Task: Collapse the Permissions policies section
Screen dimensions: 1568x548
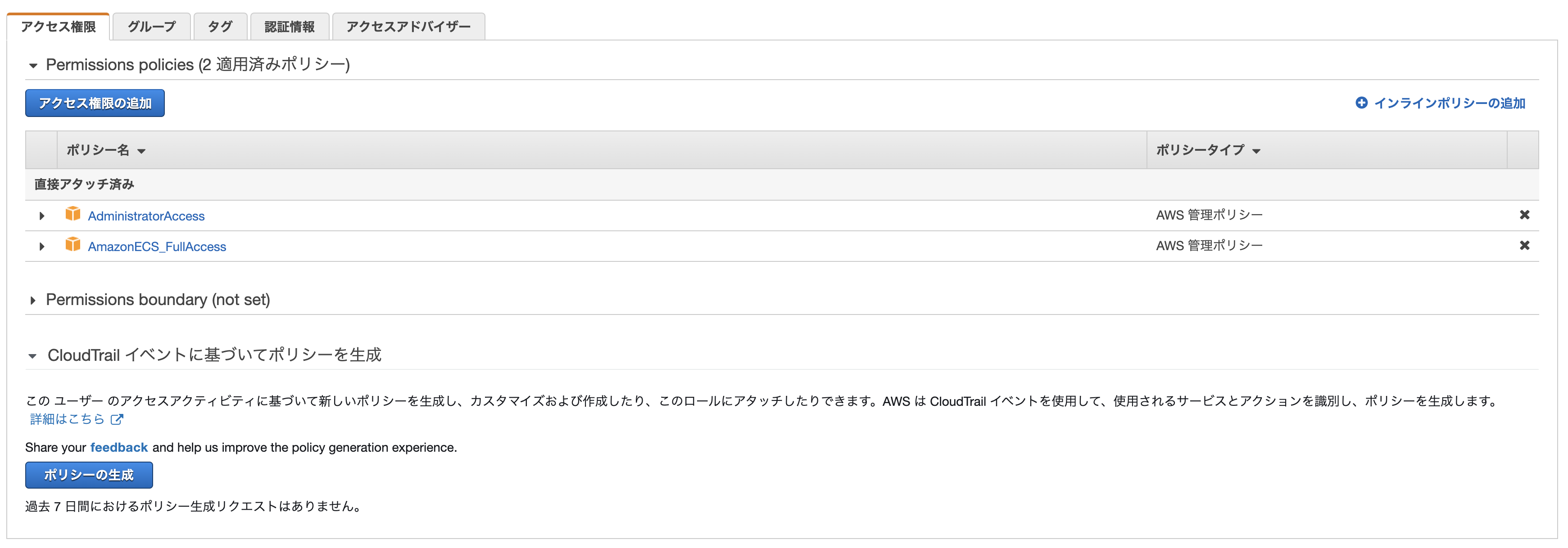Action: 33,65
